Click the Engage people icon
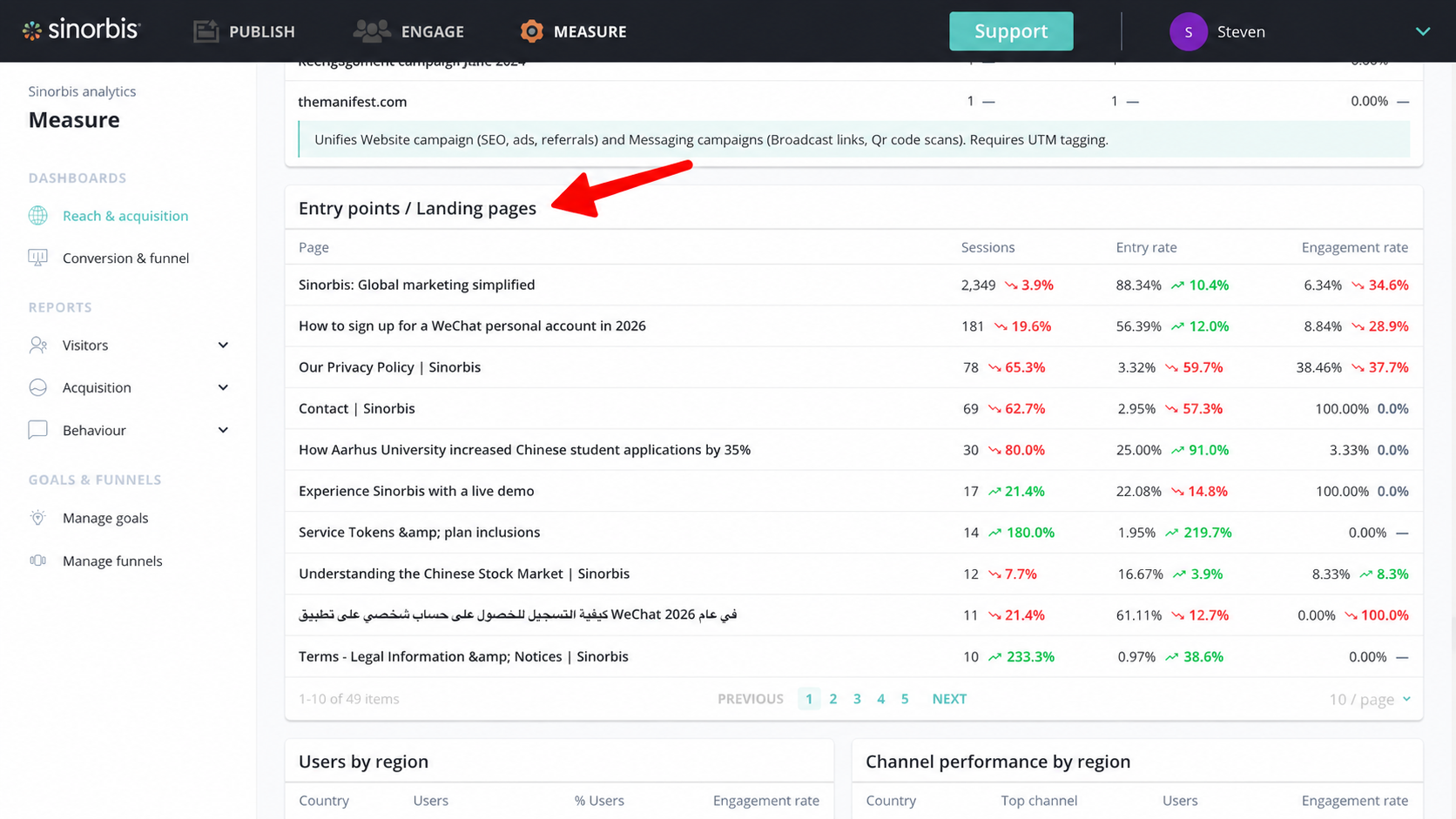1456x819 pixels. [x=372, y=31]
